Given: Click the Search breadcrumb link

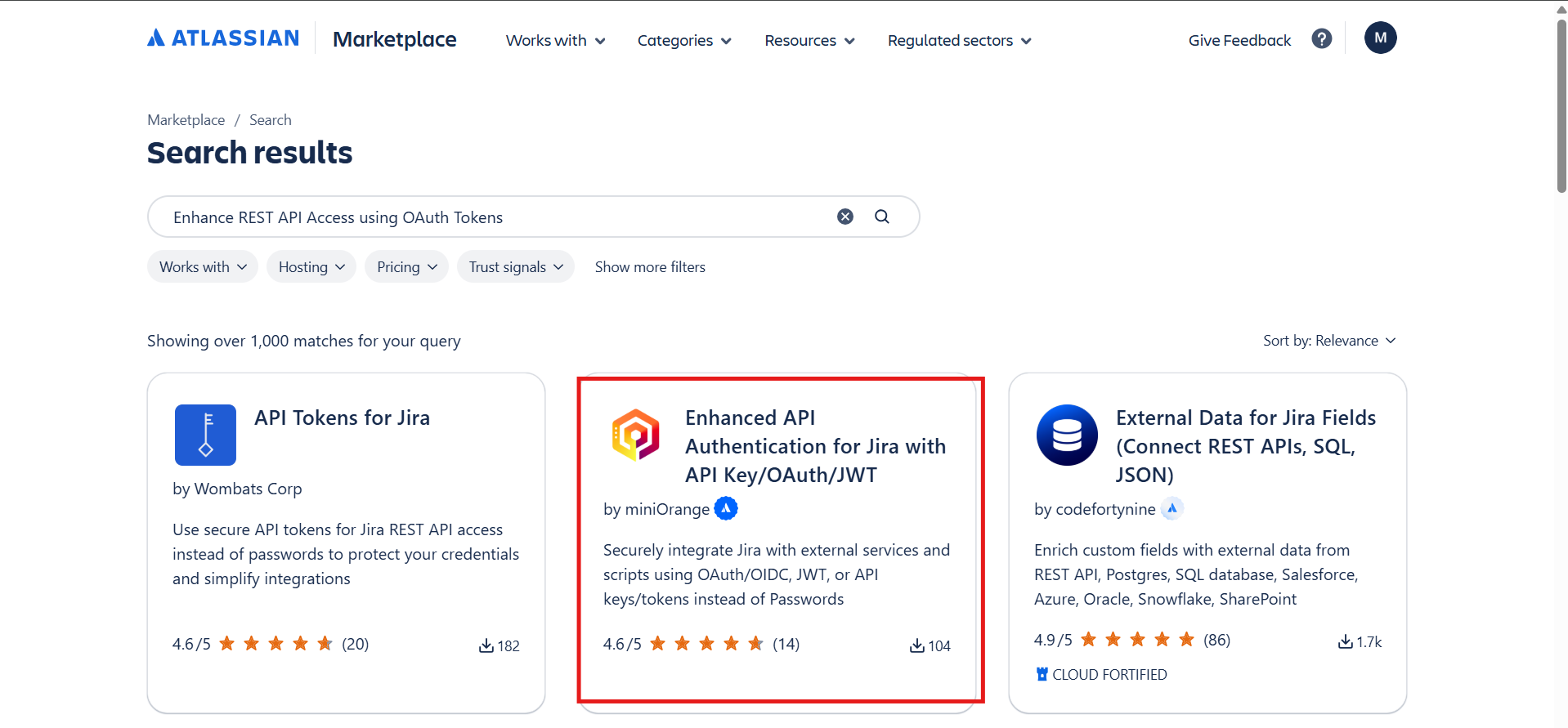Looking at the screenshot, I should [271, 120].
